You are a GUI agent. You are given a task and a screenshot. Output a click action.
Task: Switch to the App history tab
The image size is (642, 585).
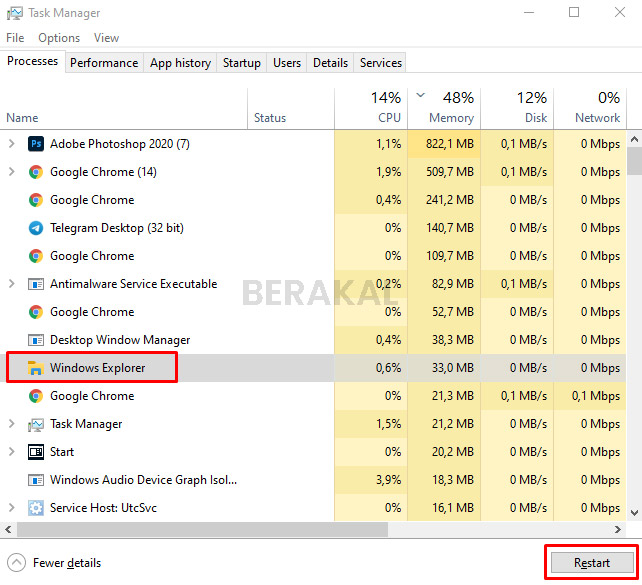coord(180,63)
